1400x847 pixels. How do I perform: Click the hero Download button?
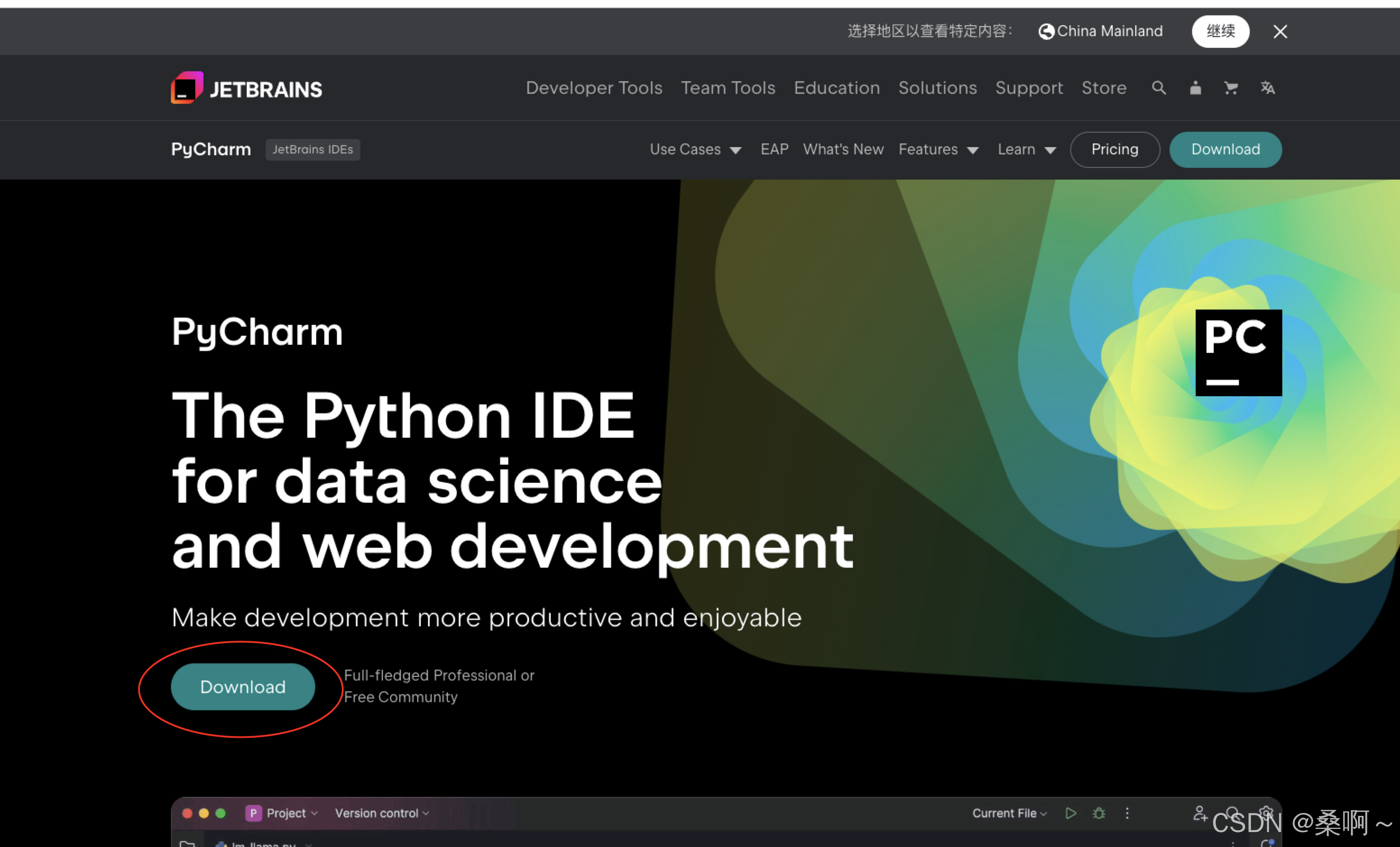tap(243, 687)
